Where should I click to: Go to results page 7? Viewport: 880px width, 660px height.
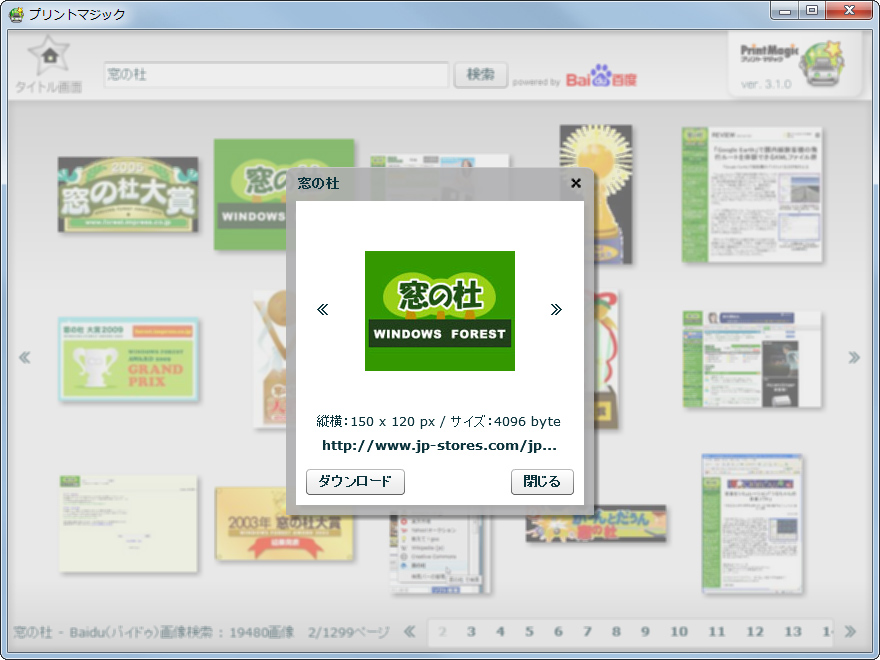[x=587, y=632]
